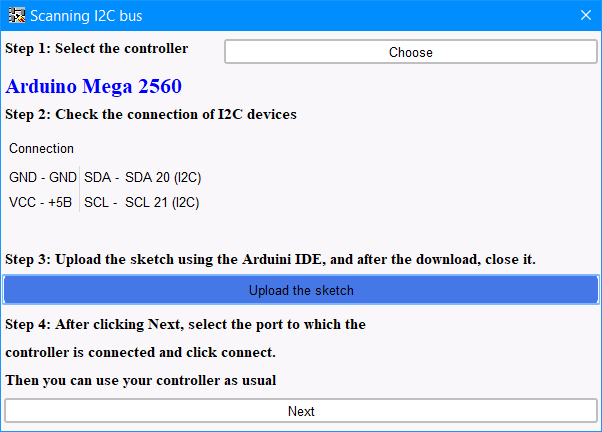Click the Arduino Mega 2560 heading
This screenshot has width=602, height=432.
pyautogui.click(x=93, y=86)
